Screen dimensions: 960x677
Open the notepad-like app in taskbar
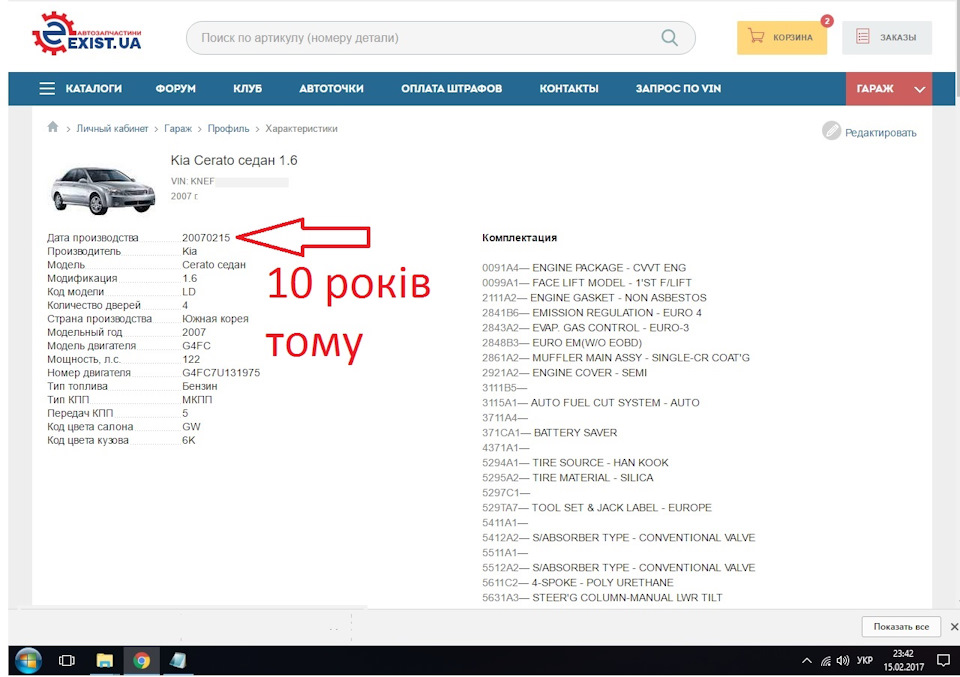click(178, 661)
